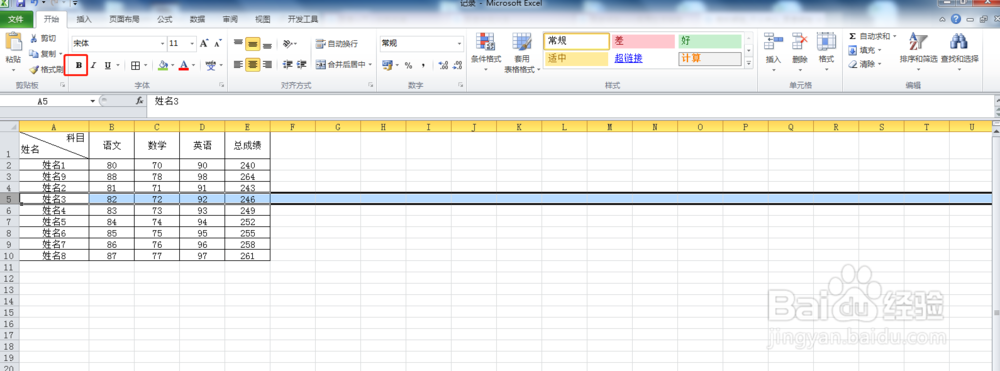Click the Decrease Decimal icon
The image size is (1000, 371).
(457, 65)
